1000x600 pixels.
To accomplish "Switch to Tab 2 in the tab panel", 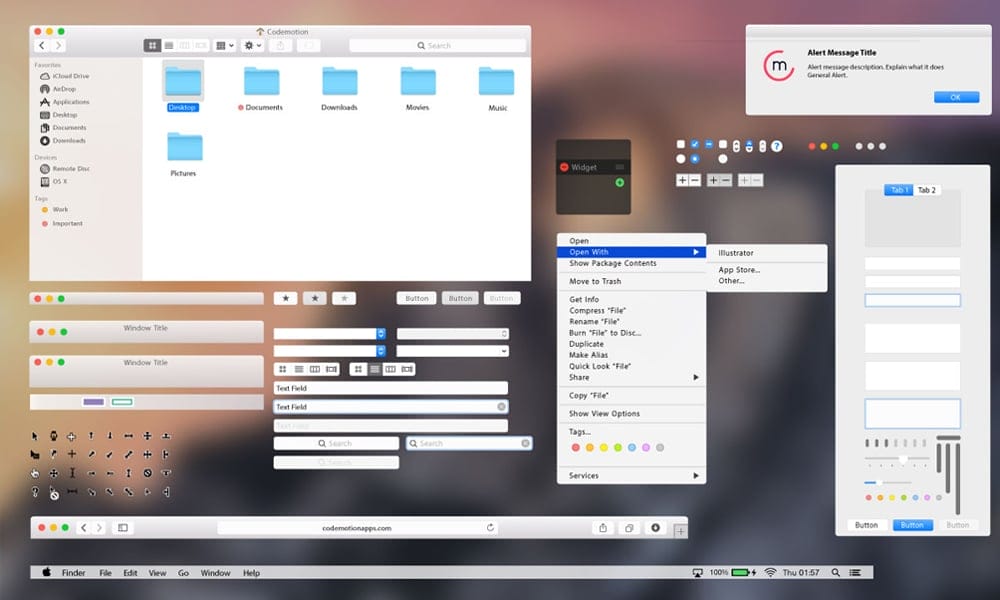I will pos(926,189).
